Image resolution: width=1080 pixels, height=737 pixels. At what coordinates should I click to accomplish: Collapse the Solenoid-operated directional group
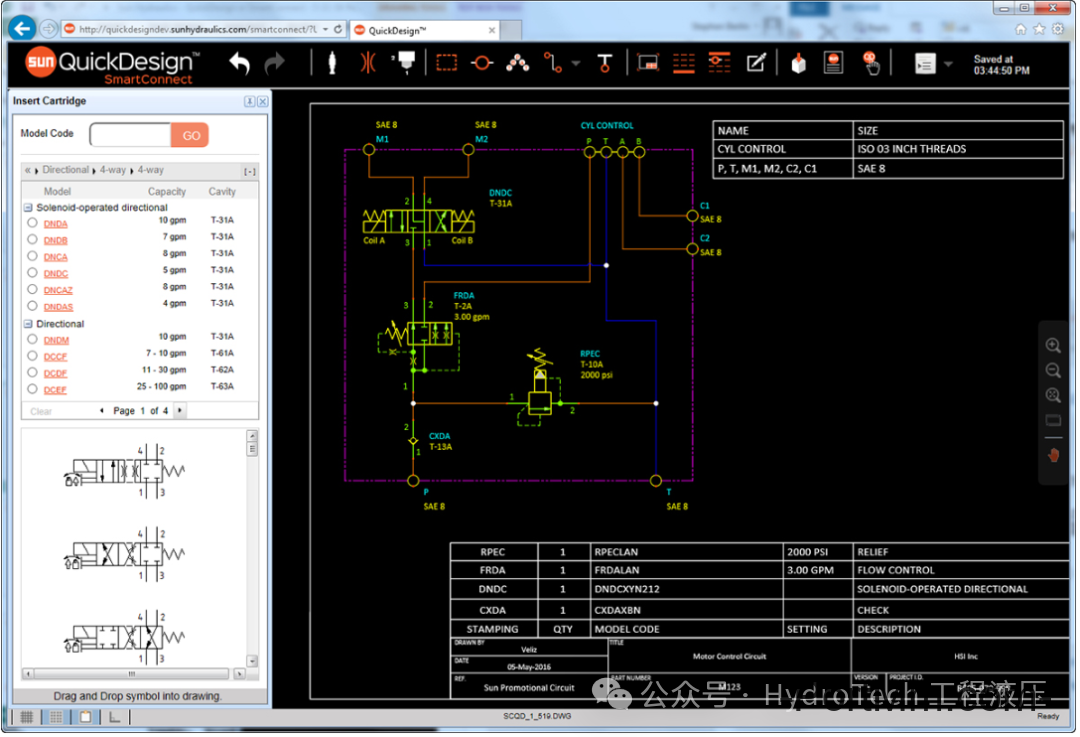point(28,208)
